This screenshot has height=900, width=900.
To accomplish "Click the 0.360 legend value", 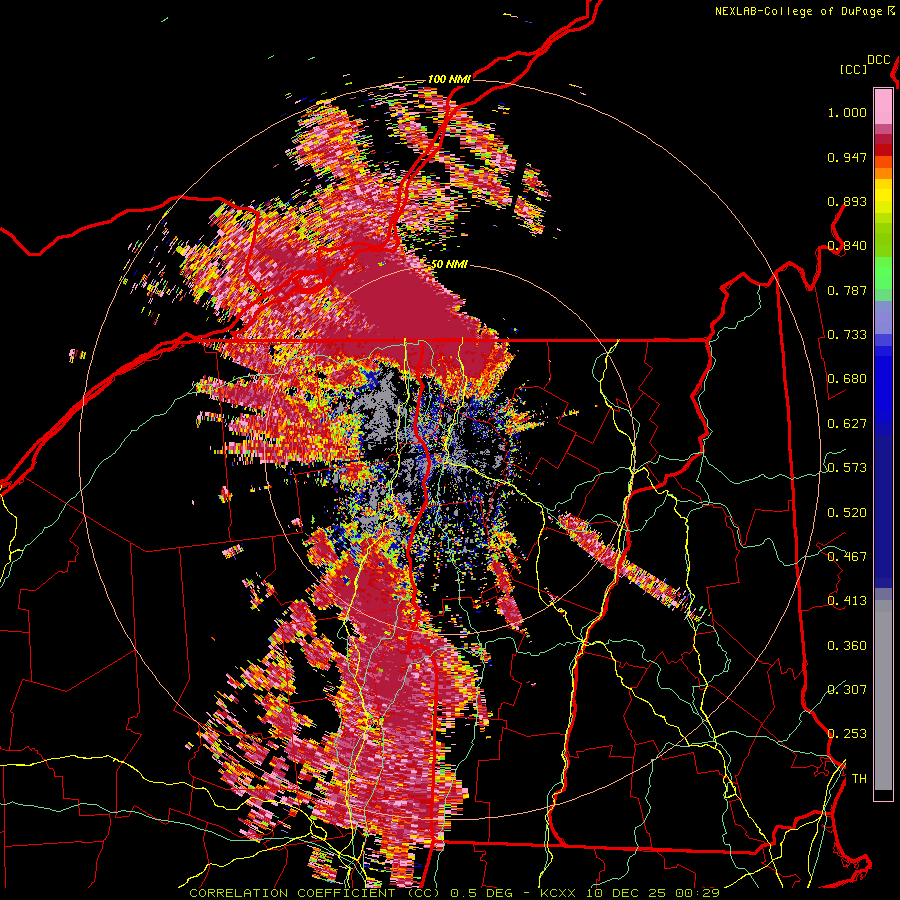I will coord(847,646).
